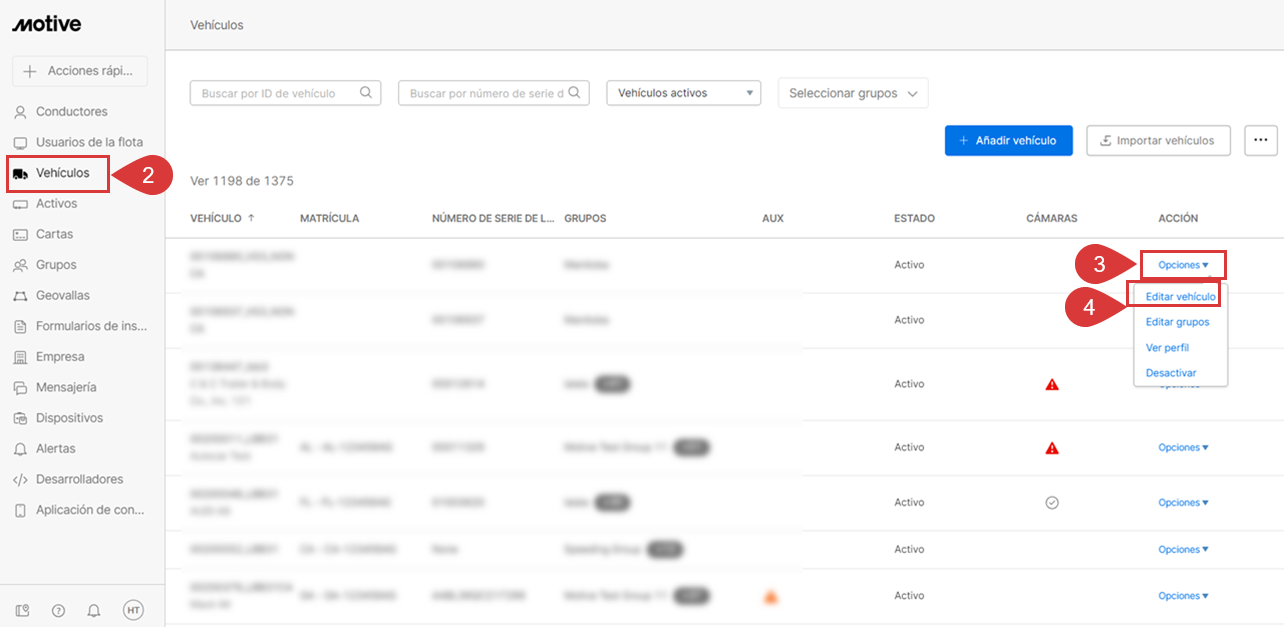The width and height of the screenshot is (1284, 627).
Task: Open Grupos section
Action: coord(56,265)
